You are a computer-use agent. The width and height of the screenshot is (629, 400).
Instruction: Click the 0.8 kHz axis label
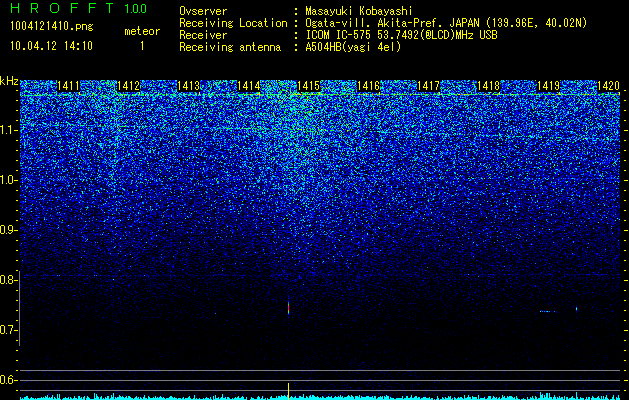pyautogui.click(x=8, y=280)
